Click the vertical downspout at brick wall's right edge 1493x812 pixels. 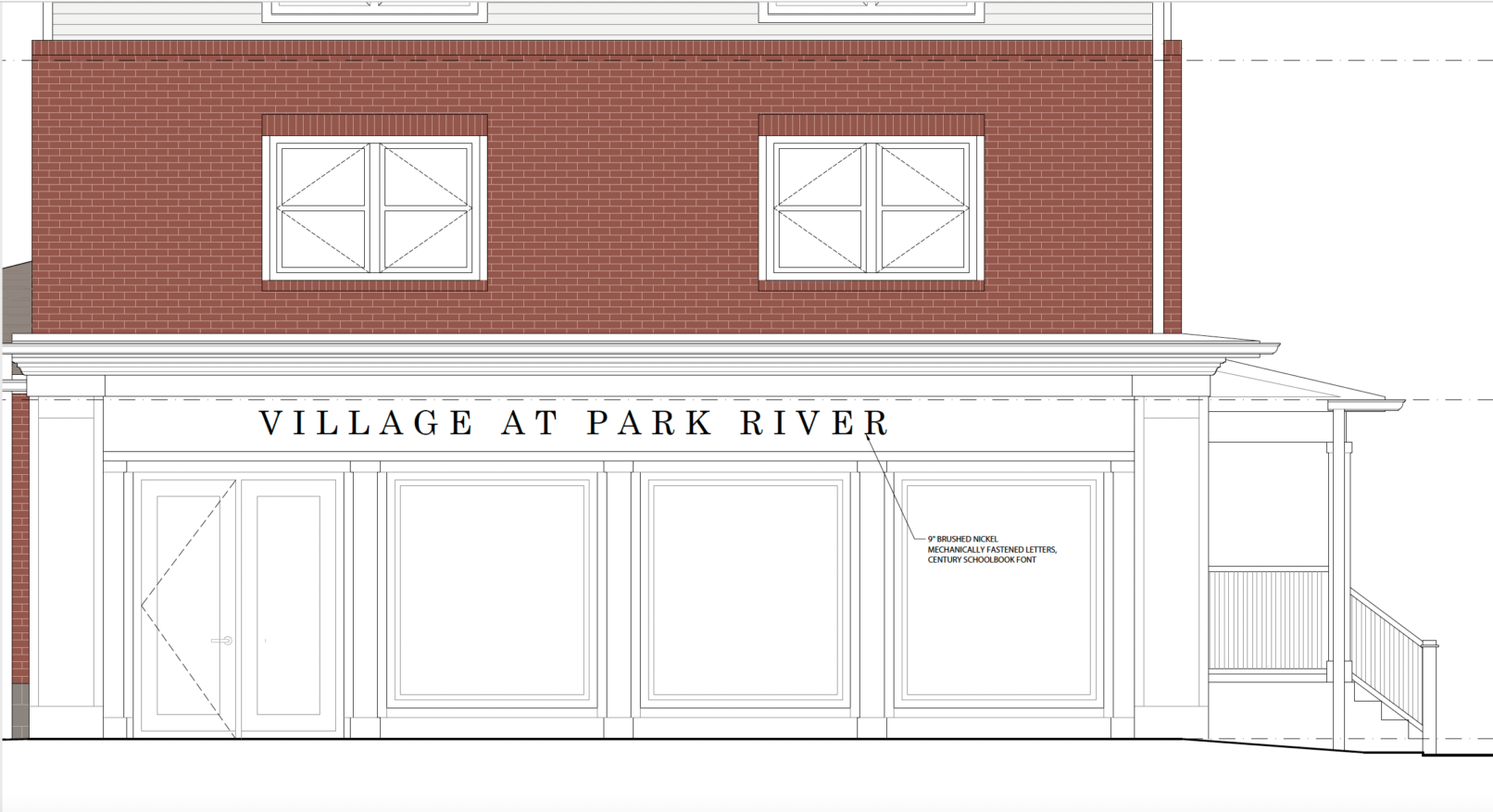coord(1158,185)
